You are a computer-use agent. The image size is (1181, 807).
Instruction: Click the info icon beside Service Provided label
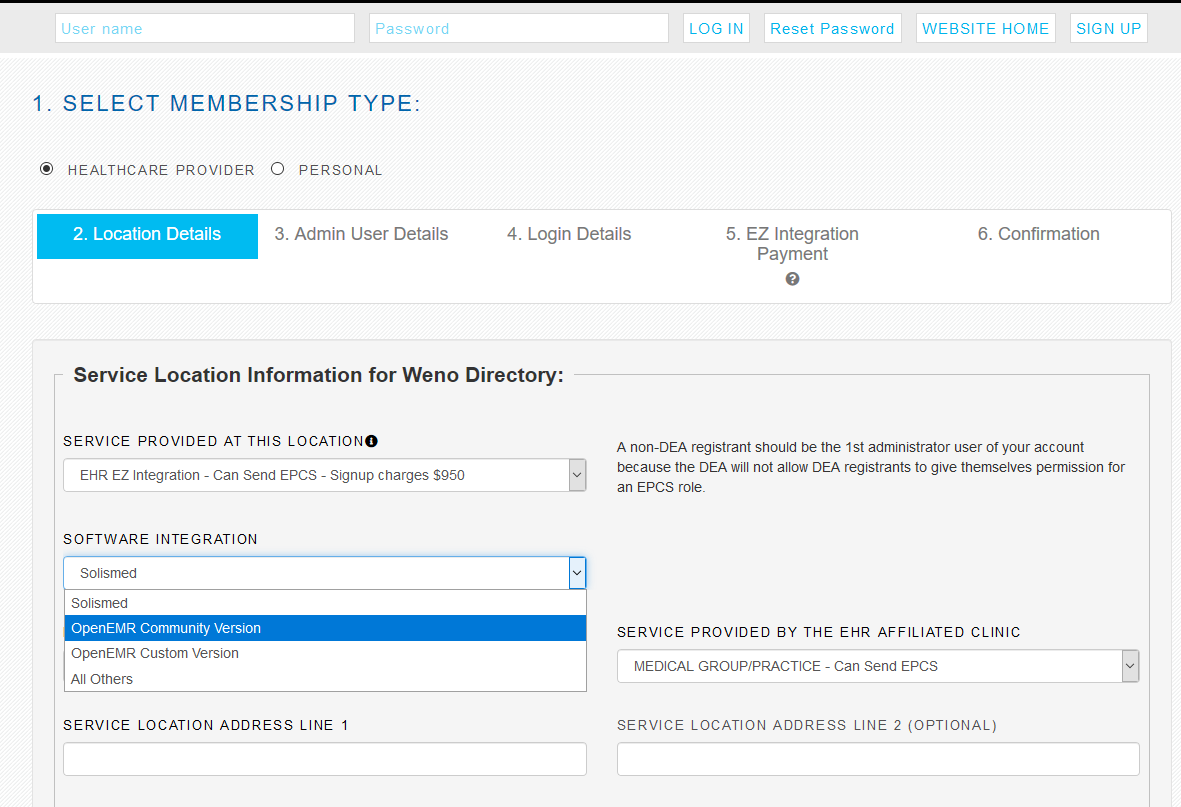coord(371,442)
